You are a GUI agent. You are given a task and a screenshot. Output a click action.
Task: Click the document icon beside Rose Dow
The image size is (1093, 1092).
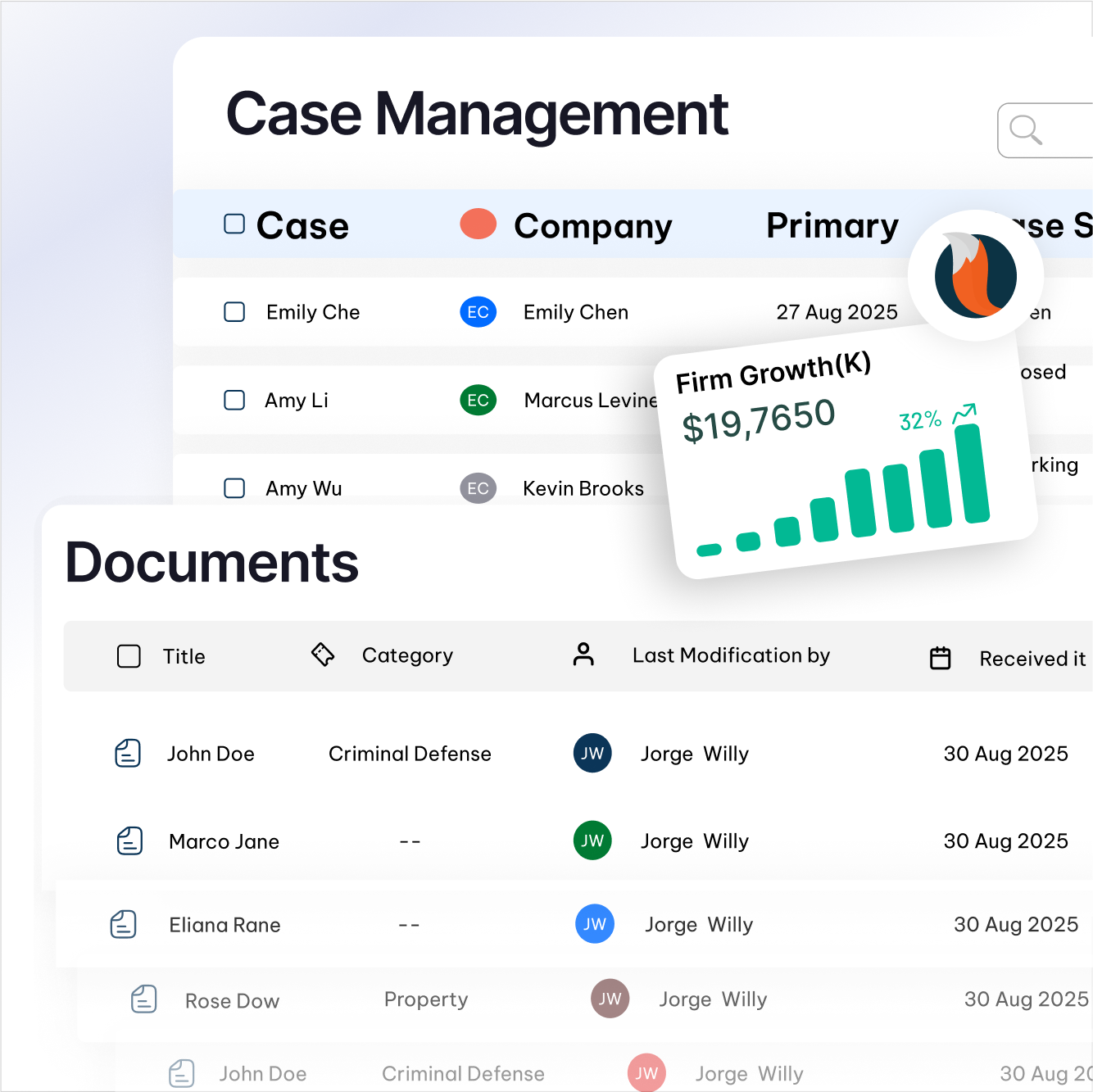[x=143, y=999]
